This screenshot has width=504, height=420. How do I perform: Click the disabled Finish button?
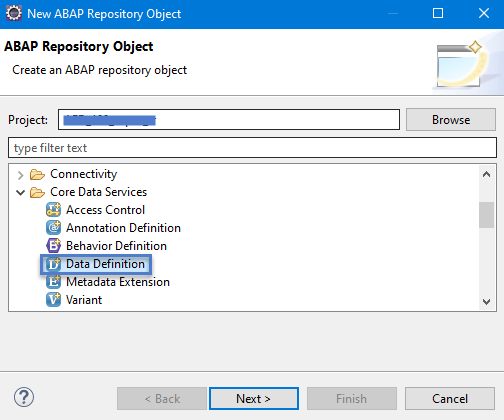click(352, 399)
